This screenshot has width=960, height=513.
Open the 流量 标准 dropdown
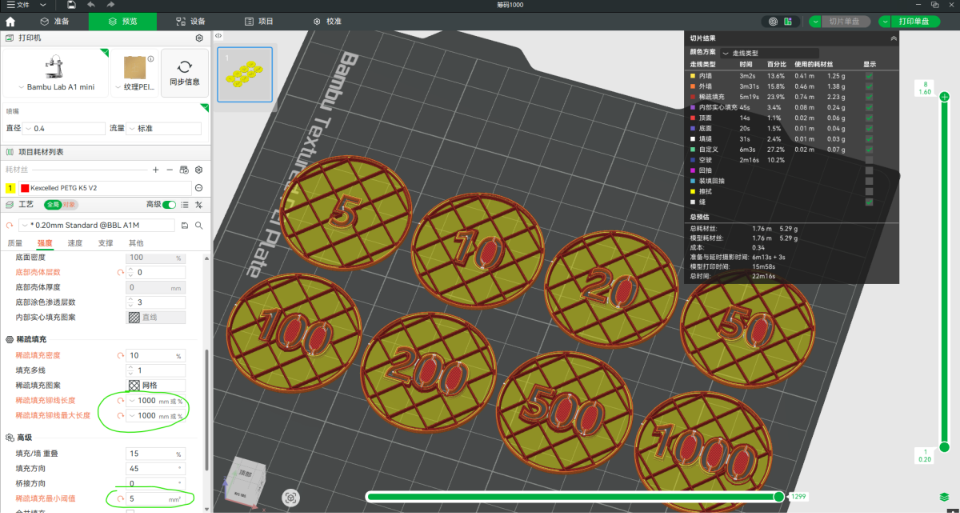[163, 129]
